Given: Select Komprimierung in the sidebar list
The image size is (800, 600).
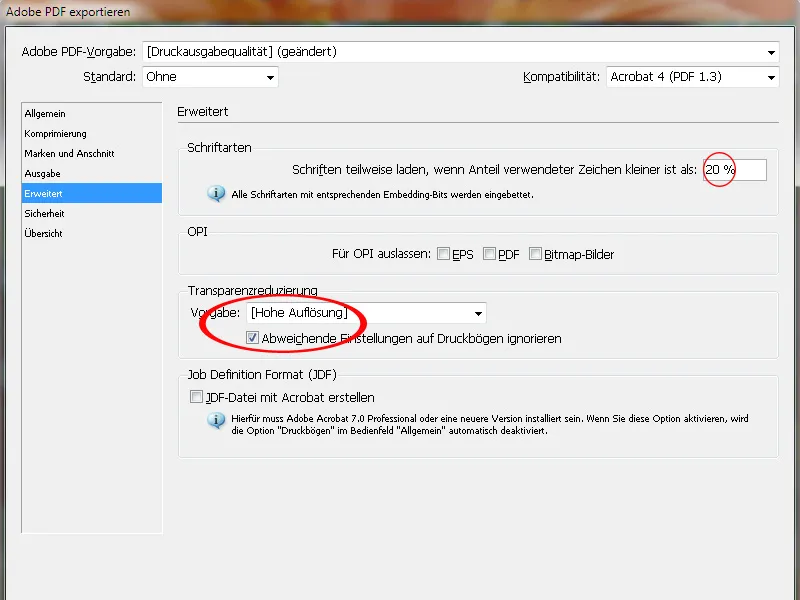Looking at the screenshot, I should (56, 133).
